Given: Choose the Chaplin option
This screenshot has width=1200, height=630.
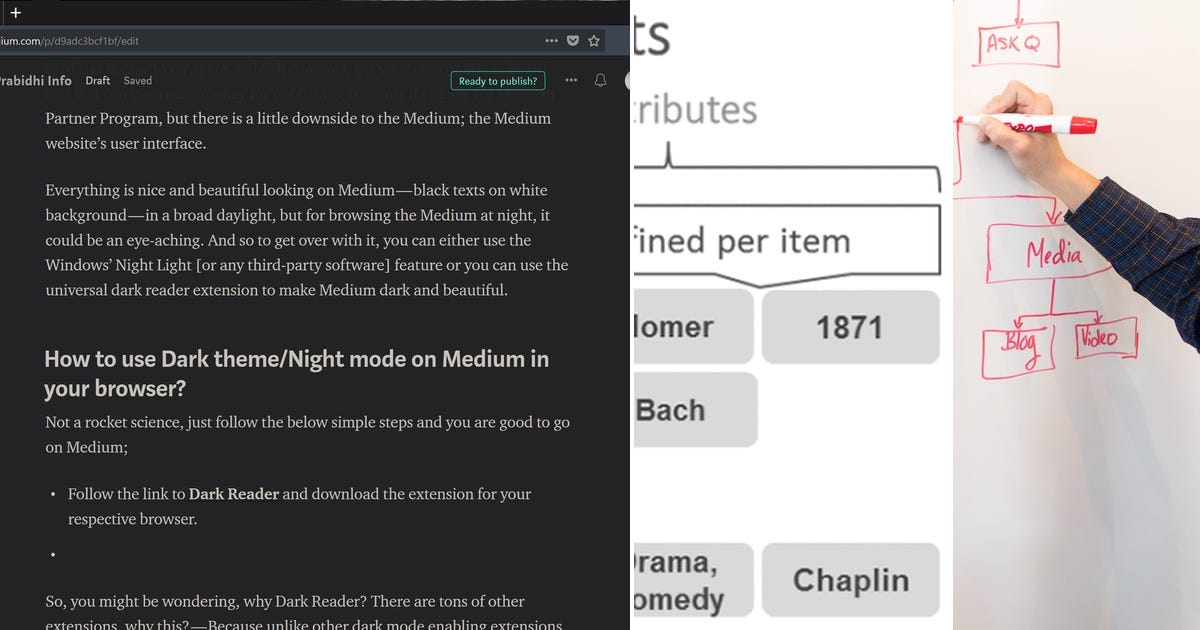Looking at the screenshot, I should (851, 580).
